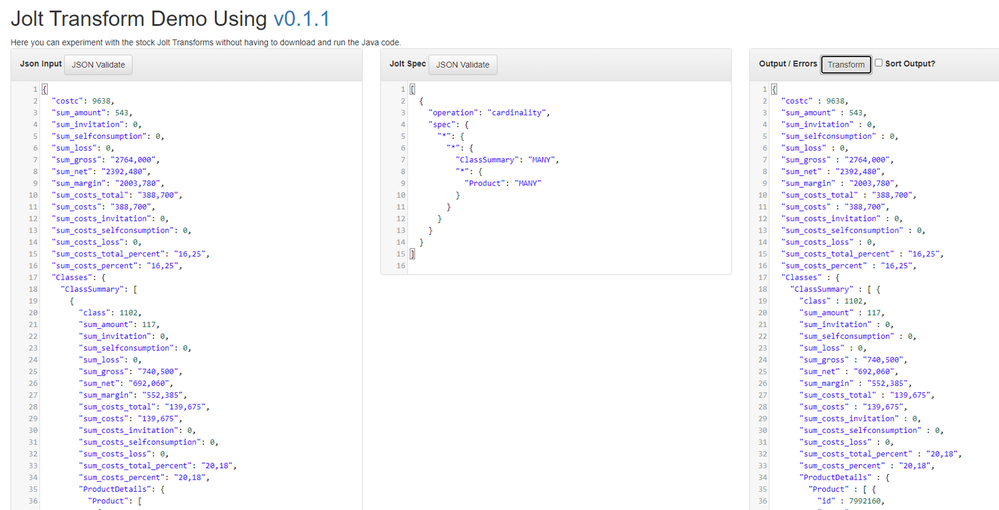Click "id" : 7992160 line in Output

click(x=851, y=501)
